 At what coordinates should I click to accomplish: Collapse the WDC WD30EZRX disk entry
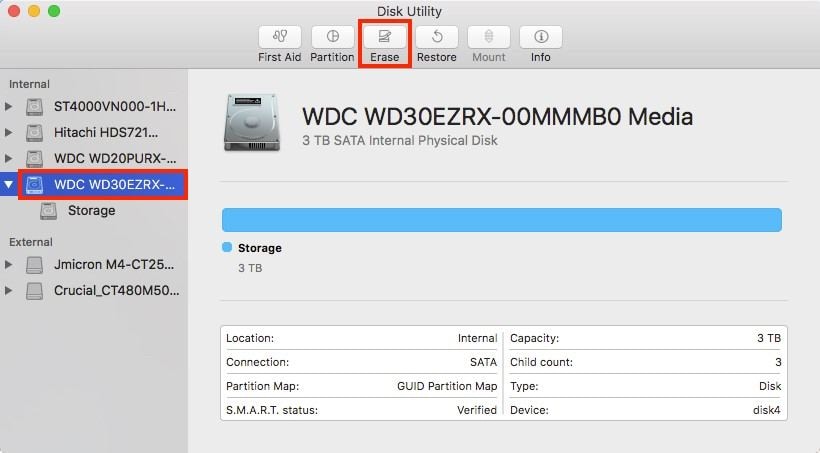[x=9, y=184]
